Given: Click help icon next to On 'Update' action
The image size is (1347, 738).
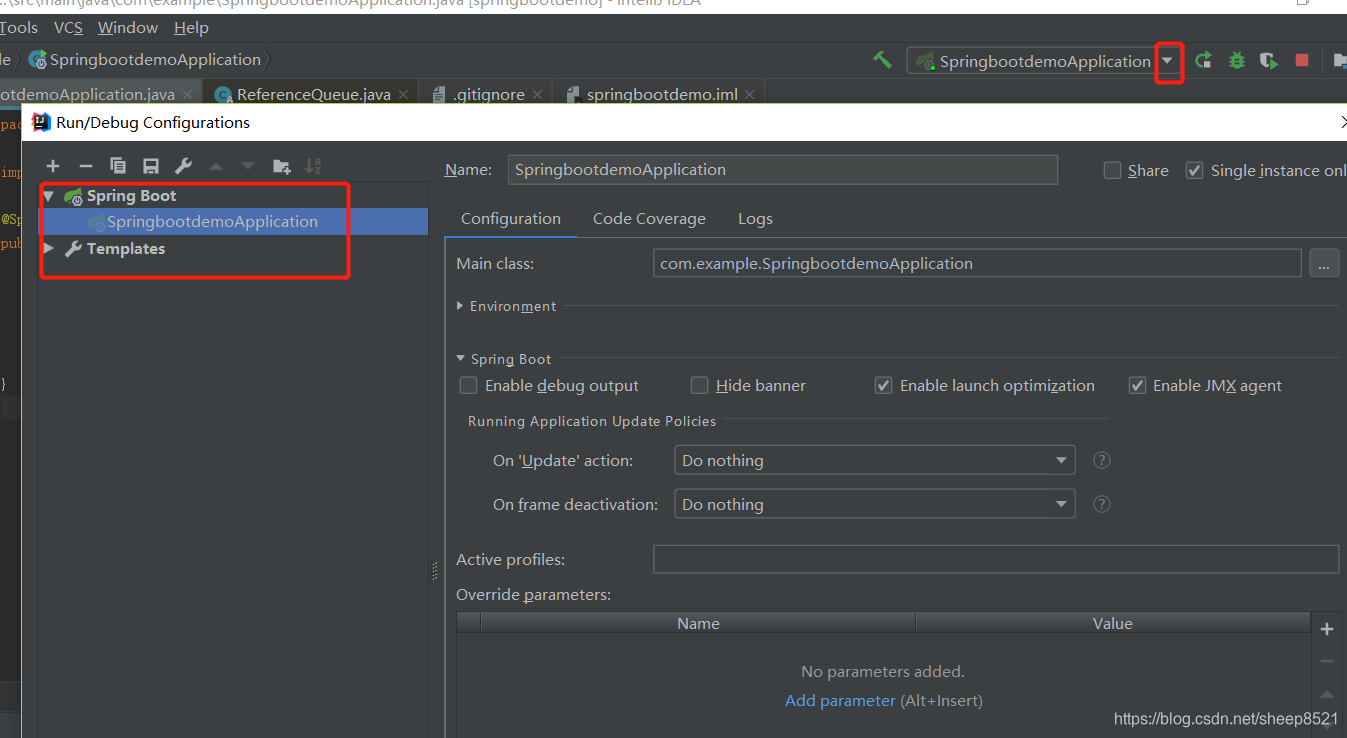Looking at the screenshot, I should coord(1102,460).
